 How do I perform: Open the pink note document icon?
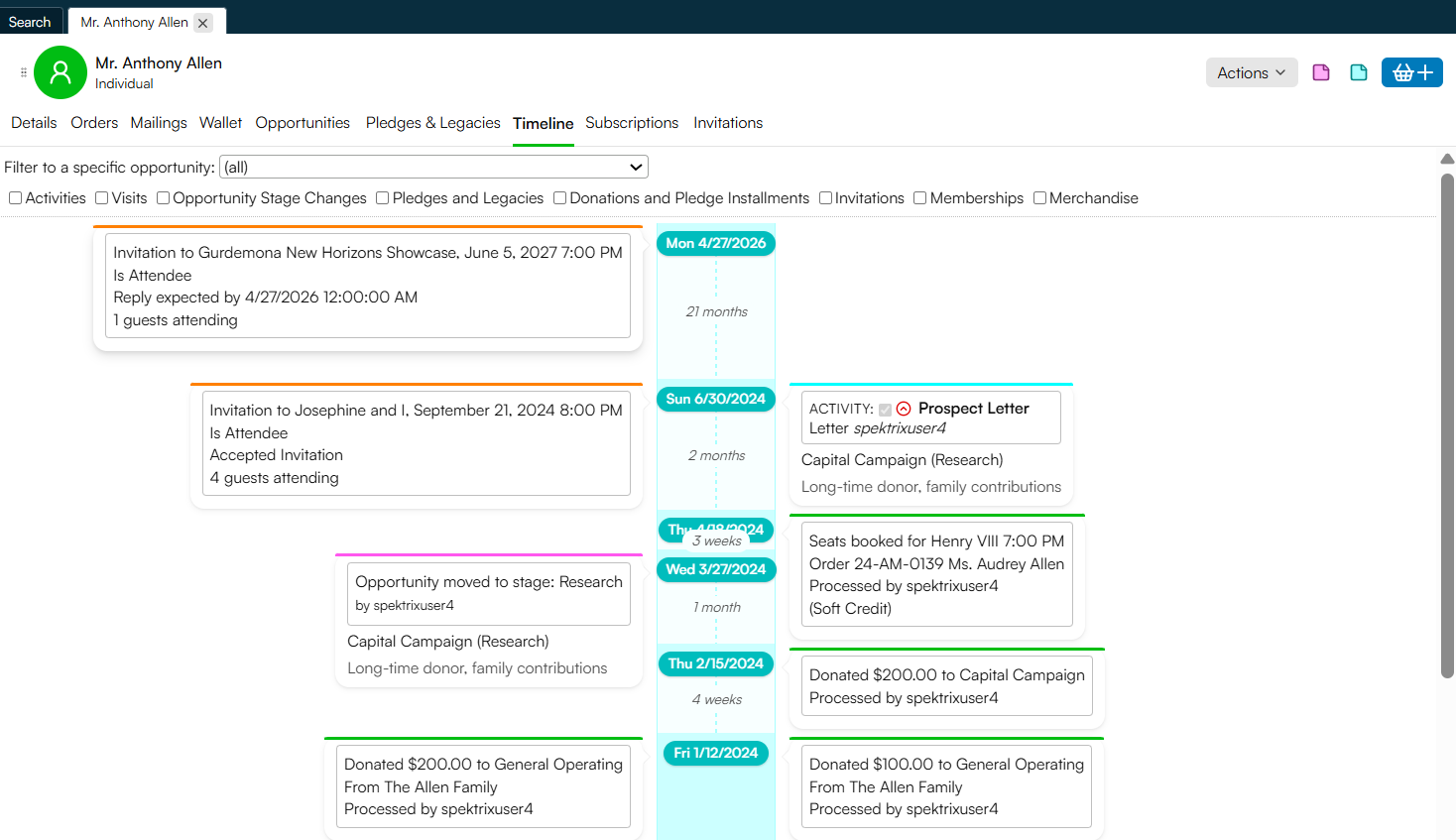click(1321, 72)
